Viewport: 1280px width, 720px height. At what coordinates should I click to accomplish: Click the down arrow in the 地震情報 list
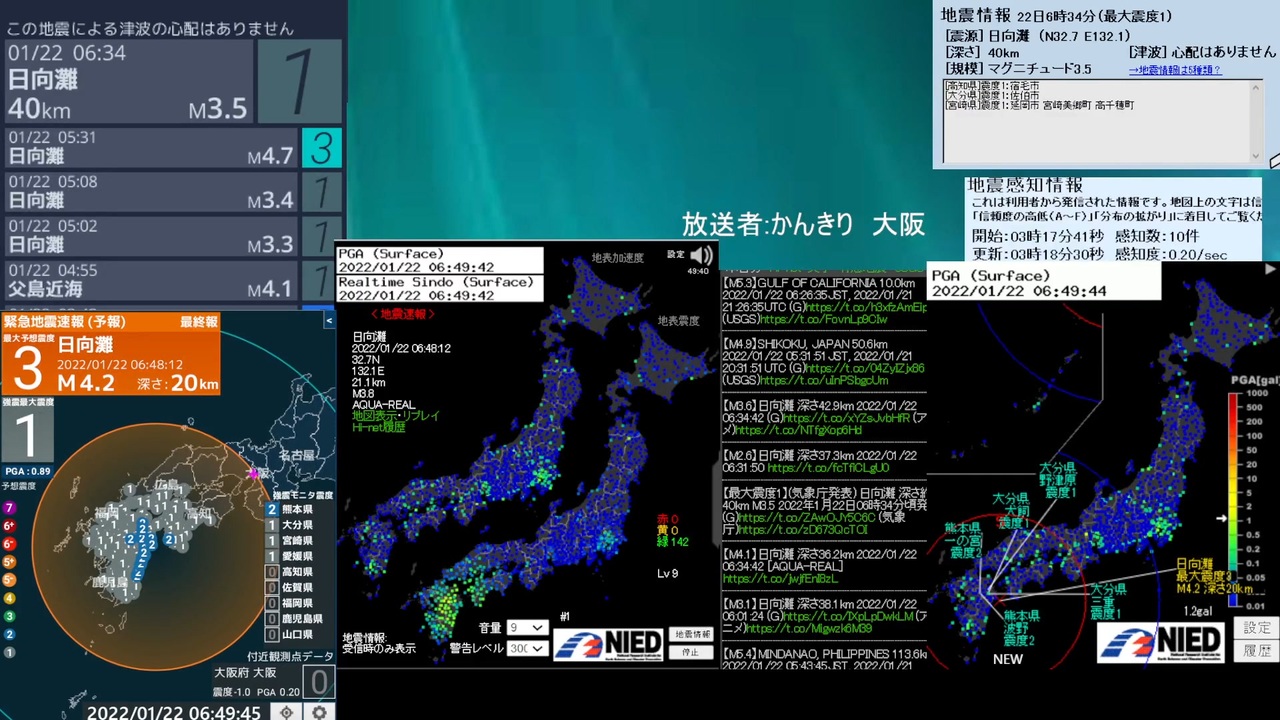pyautogui.click(x=1257, y=155)
